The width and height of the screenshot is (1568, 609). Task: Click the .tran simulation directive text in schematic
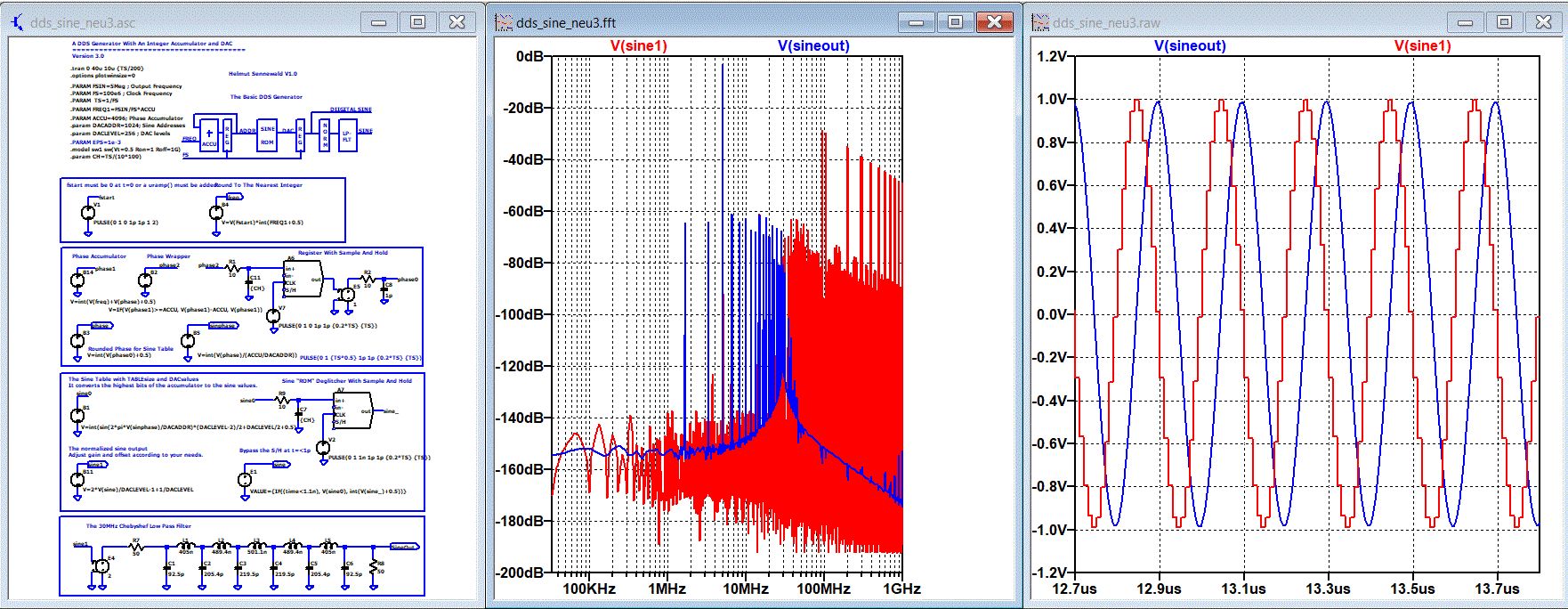pyautogui.click(x=107, y=68)
